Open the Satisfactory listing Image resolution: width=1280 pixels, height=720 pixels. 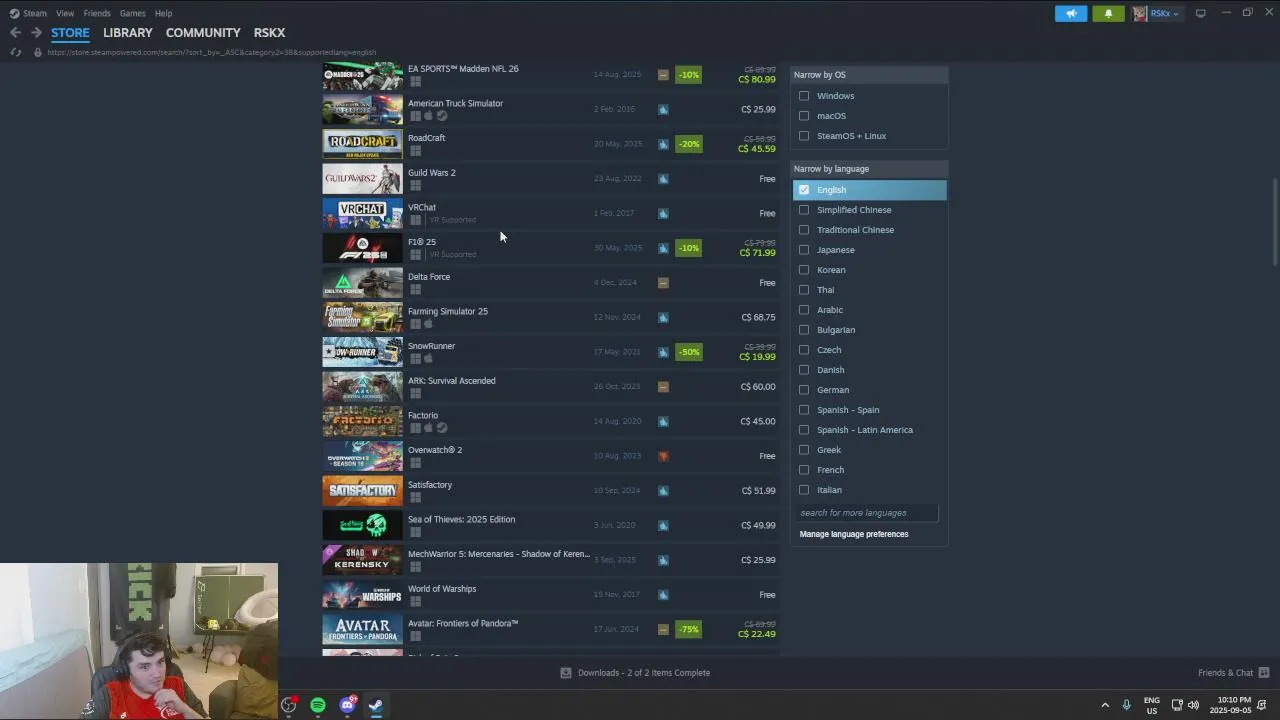click(550, 491)
